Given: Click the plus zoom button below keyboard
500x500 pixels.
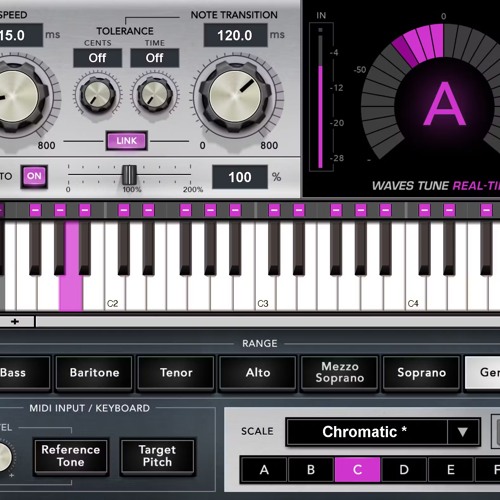Looking at the screenshot, I should (x=15, y=321).
